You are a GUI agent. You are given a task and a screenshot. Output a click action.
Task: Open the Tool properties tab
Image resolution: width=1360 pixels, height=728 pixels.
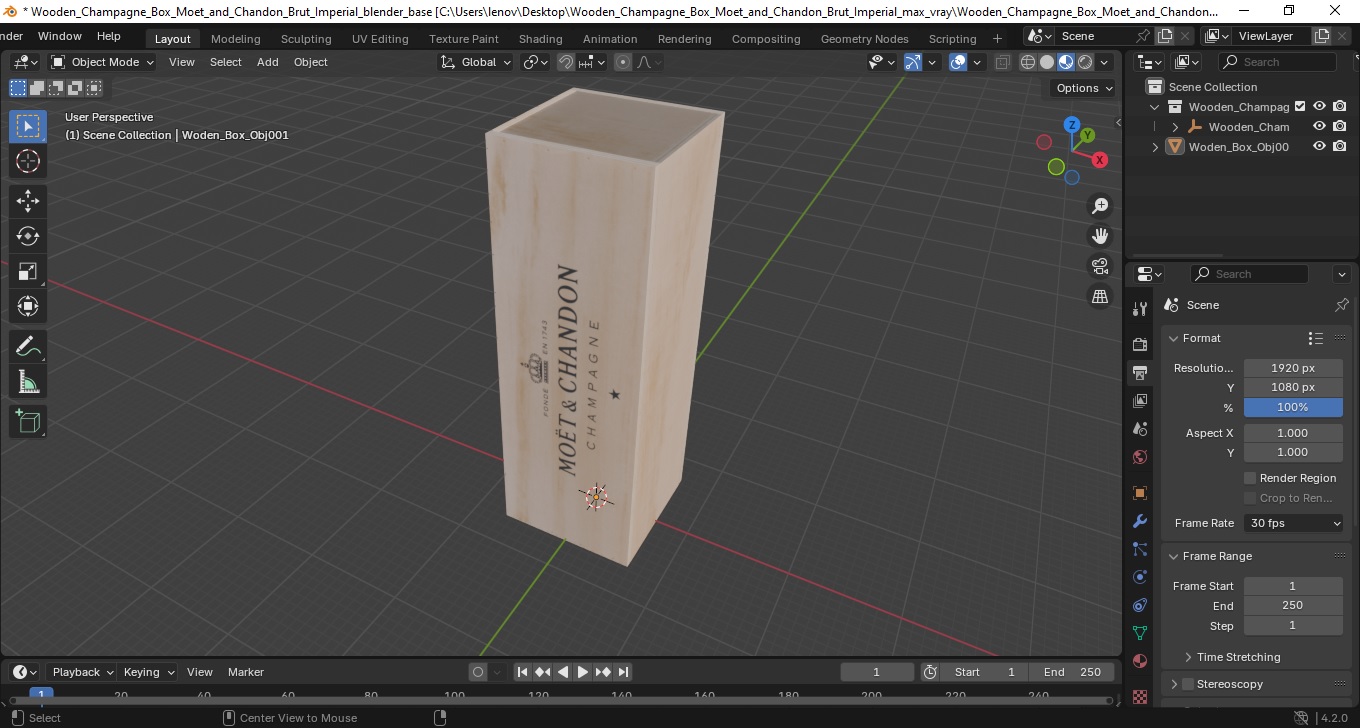(1139, 308)
